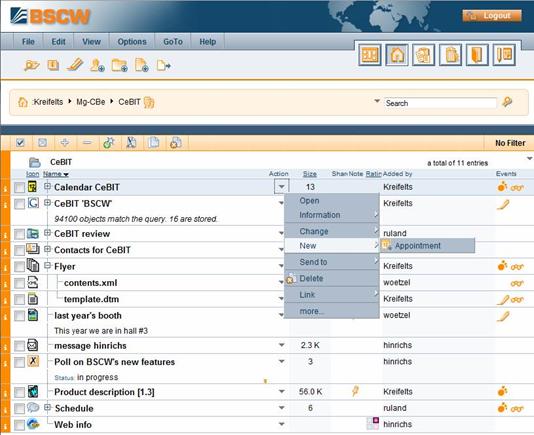Open action dropdown for message hinrichs
534x435 pixels.
click(x=282, y=345)
